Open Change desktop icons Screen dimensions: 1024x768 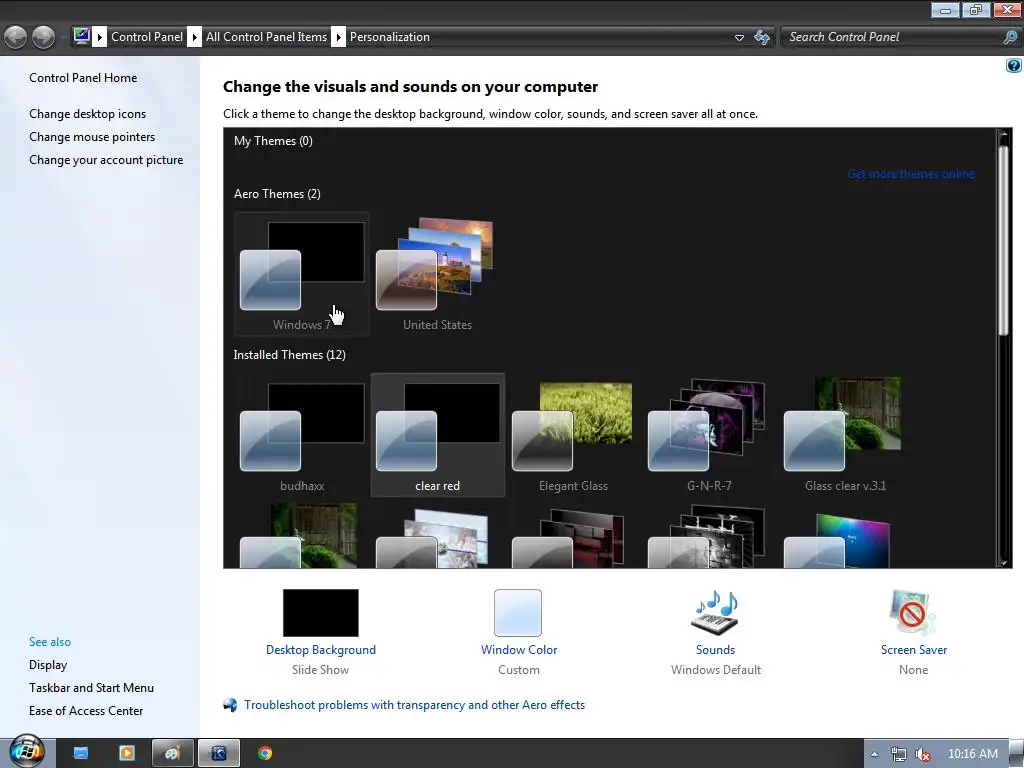pyautogui.click(x=88, y=114)
